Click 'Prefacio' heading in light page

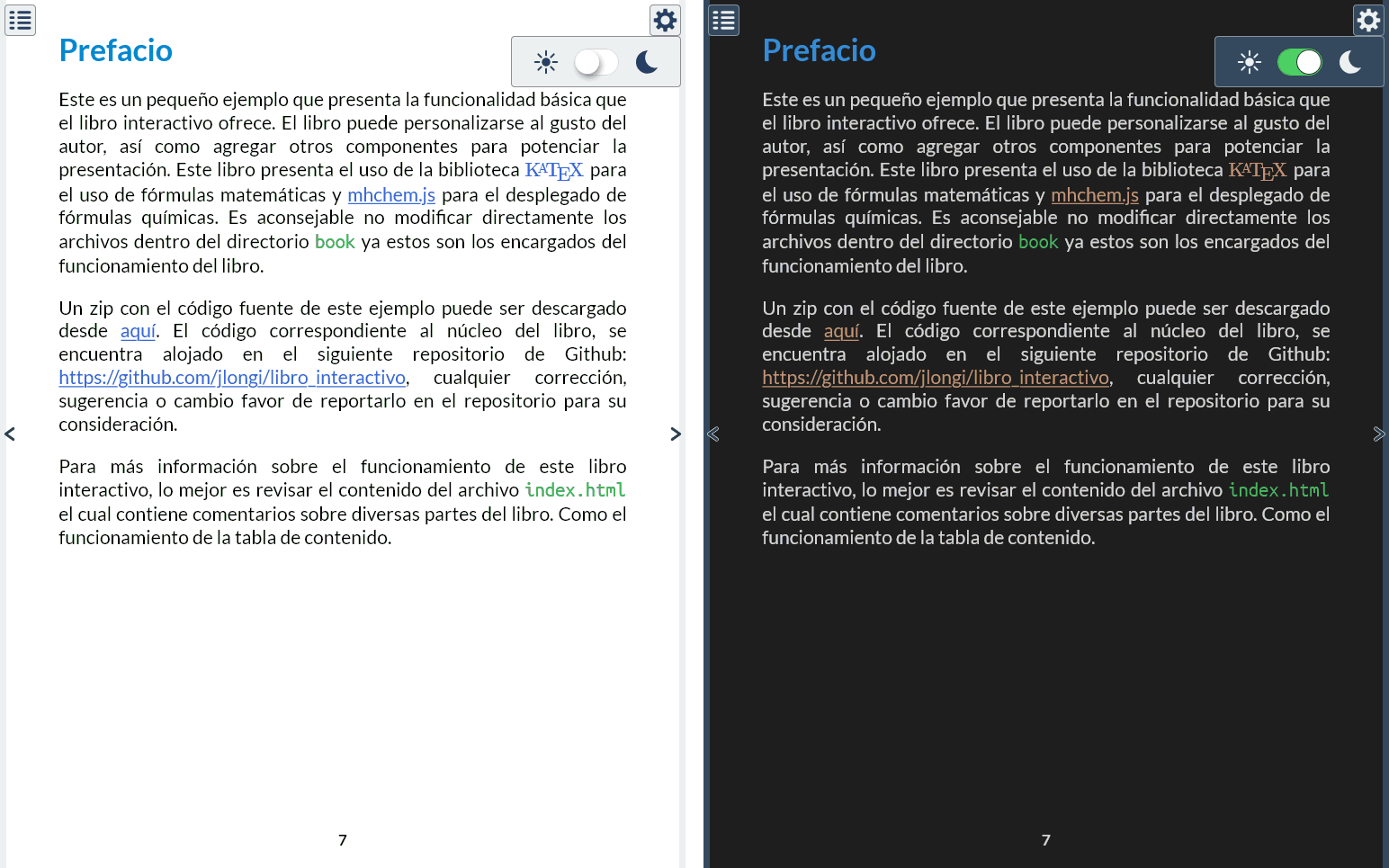(115, 50)
